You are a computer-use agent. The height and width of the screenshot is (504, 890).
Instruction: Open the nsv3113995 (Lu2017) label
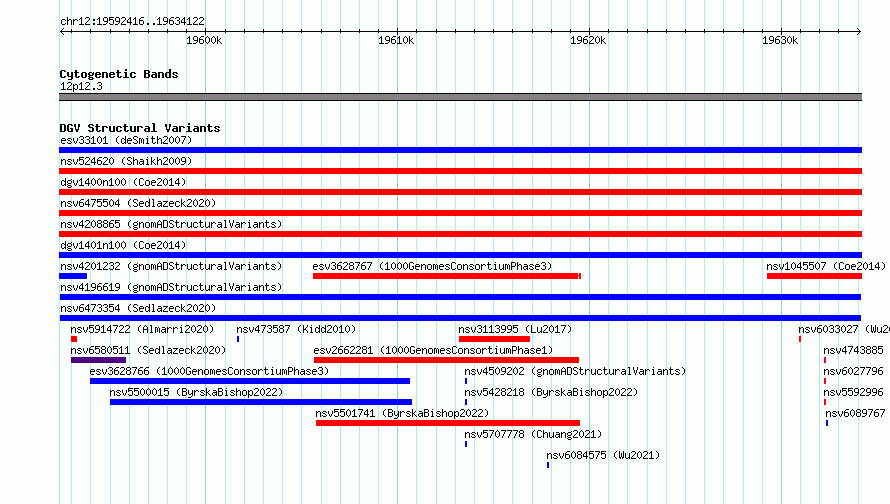pos(515,329)
